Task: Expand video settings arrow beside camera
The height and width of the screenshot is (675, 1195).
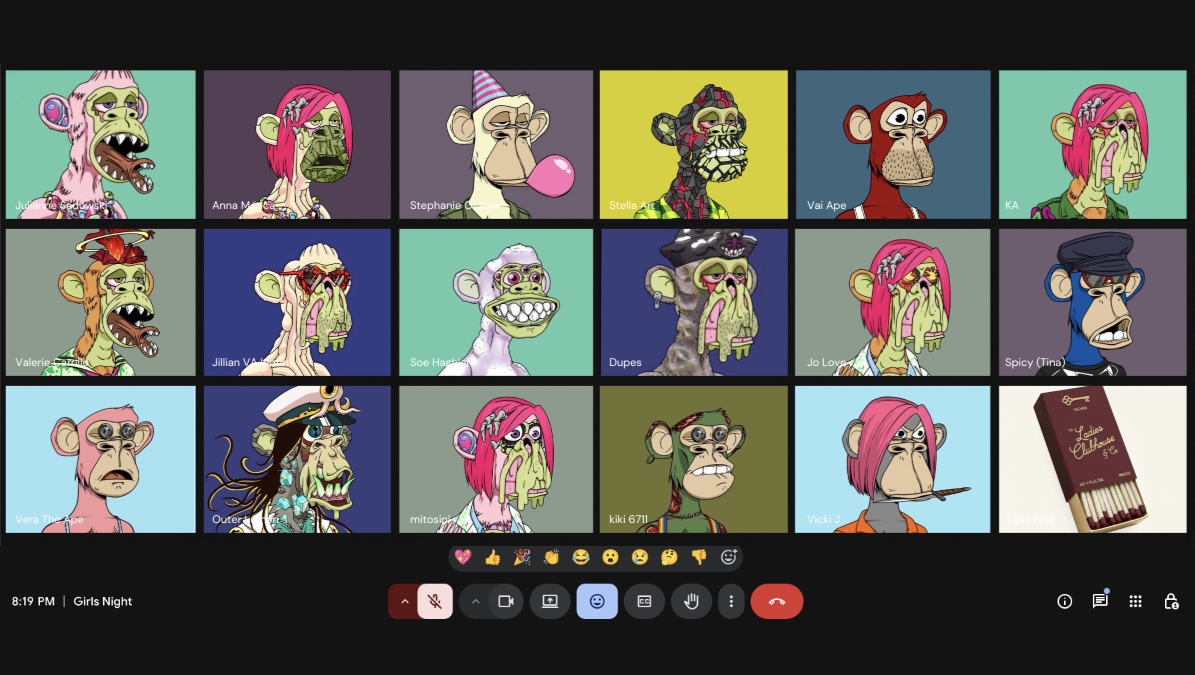Action: (x=476, y=601)
